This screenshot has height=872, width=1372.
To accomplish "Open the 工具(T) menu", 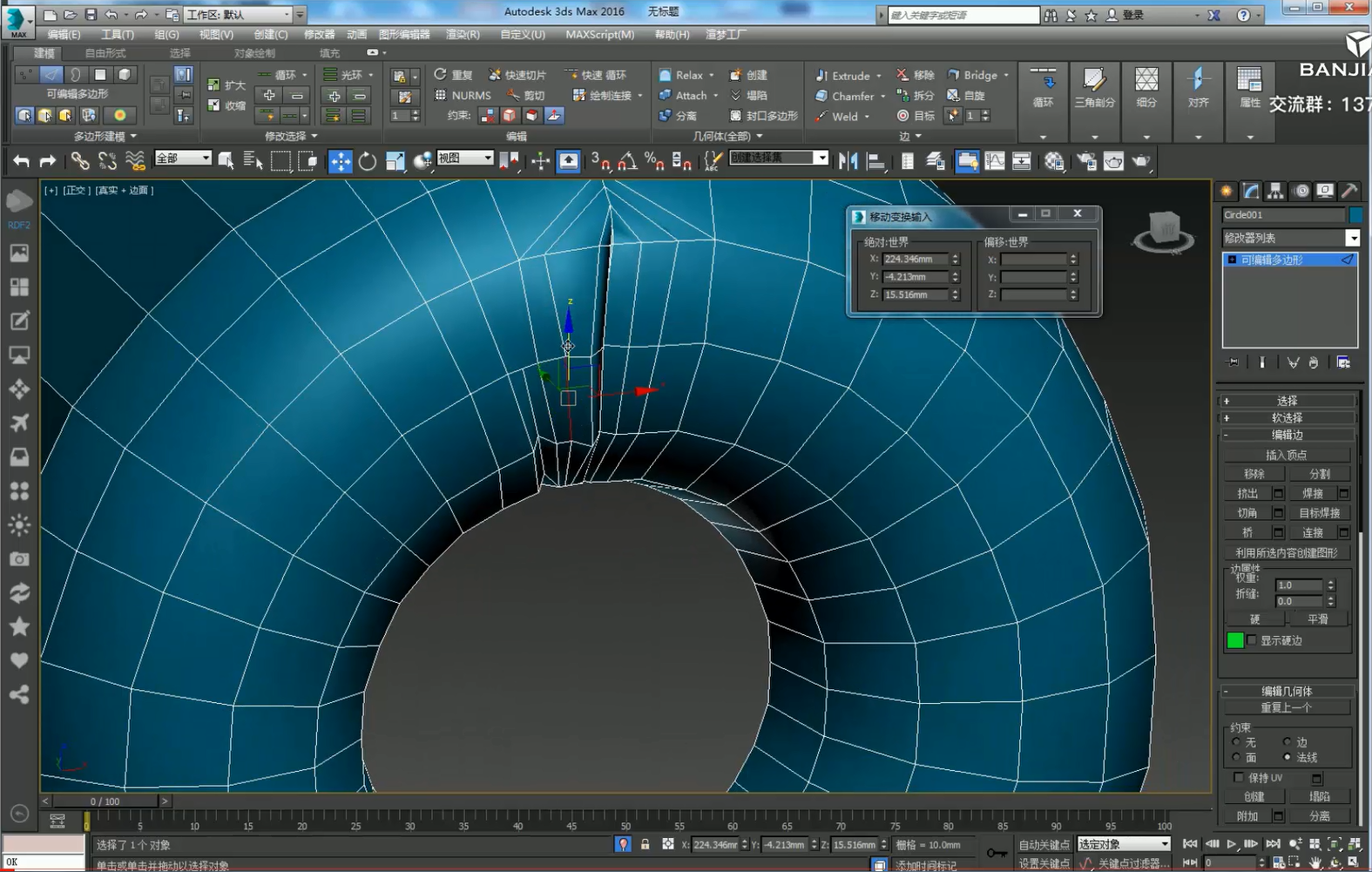I will (x=118, y=35).
